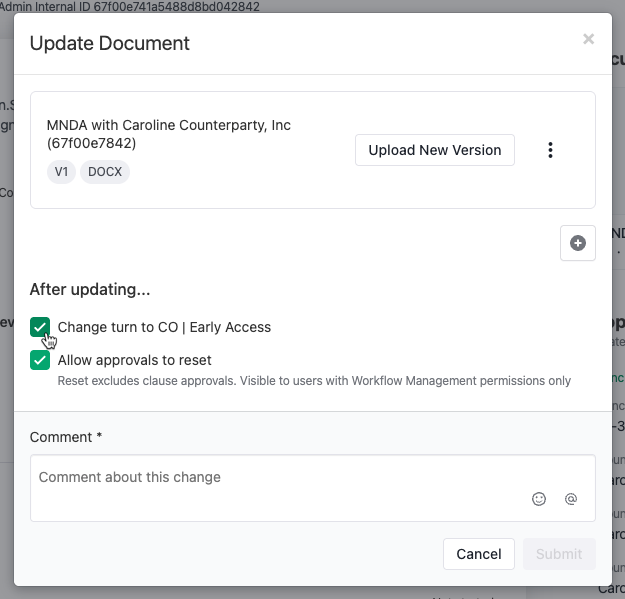Click the V1 version badge
The image size is (625, 599).
61,172
